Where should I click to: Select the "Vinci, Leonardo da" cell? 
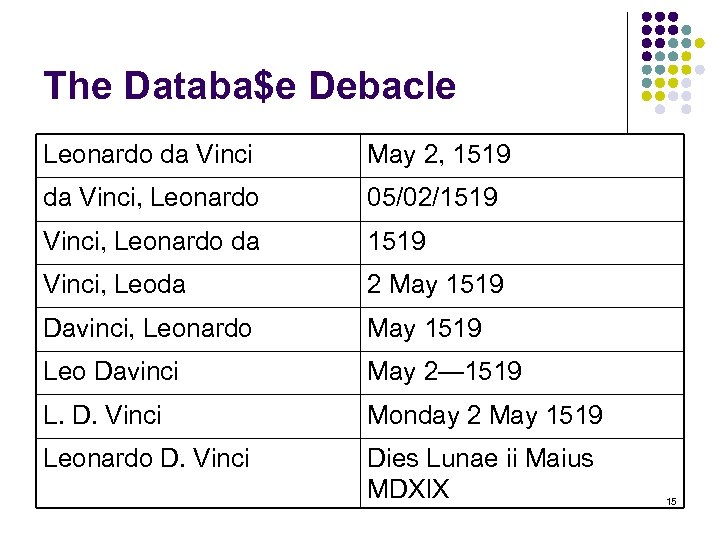152,241
